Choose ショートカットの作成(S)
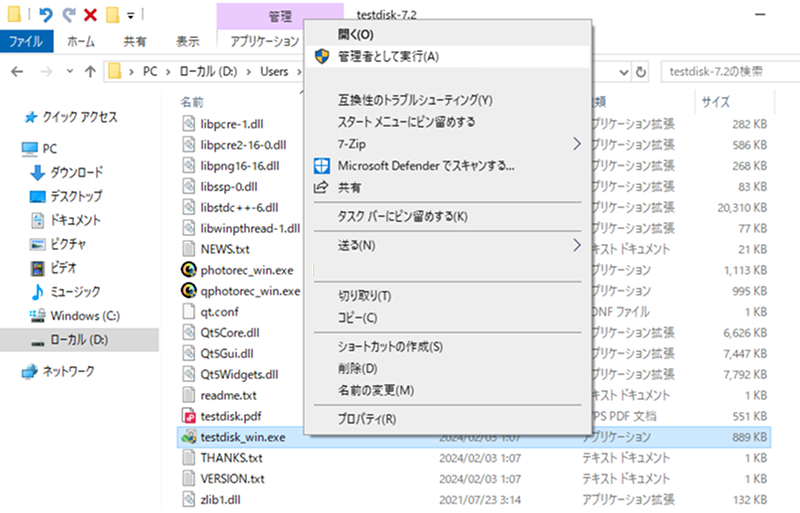The height and width of the screenshot is (513, 800). 447,347
